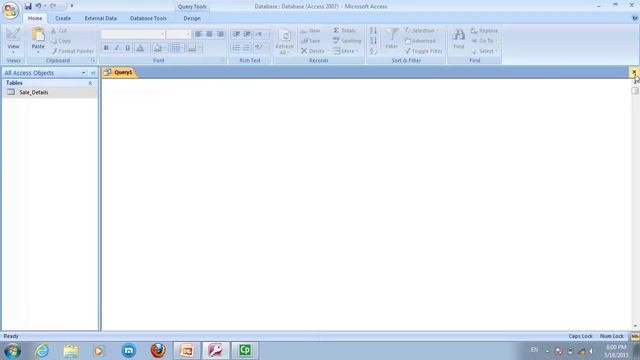Image resolution: width=640 pixels, height=360 pixels.
Task: Collapse the Tables group
Action: point(90,83)
